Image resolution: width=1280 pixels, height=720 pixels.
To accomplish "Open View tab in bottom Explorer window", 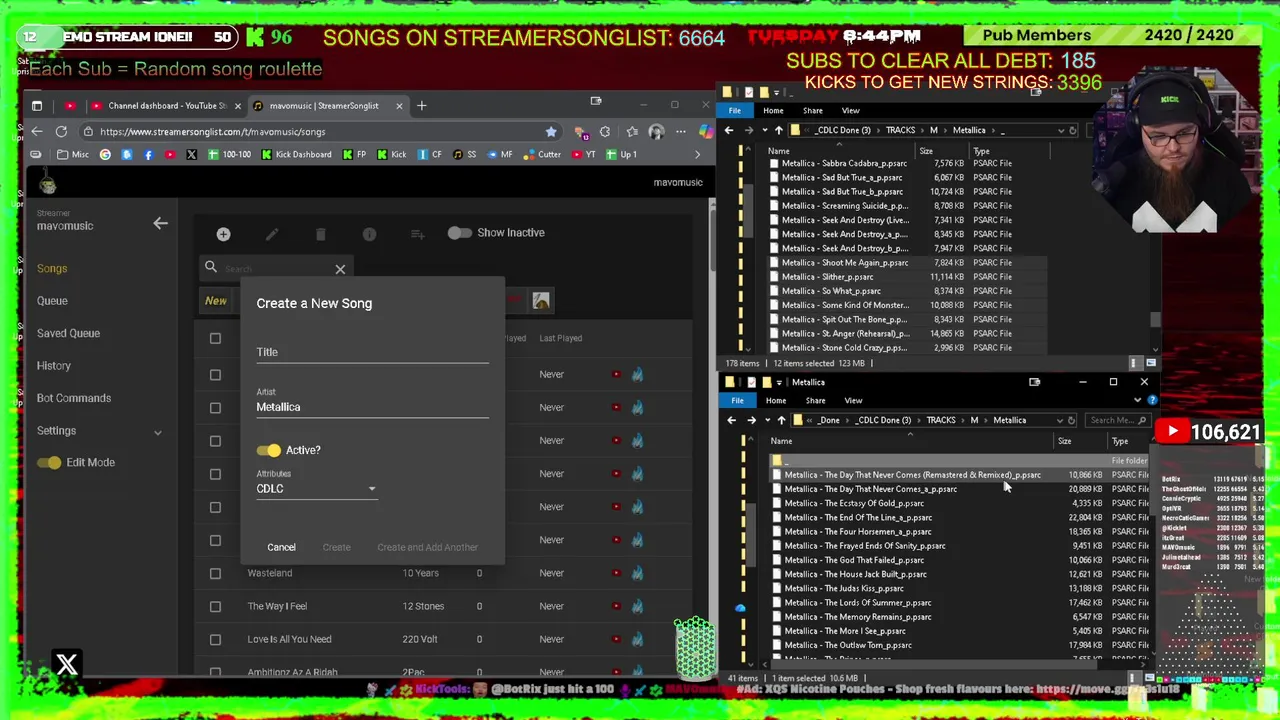I will coord(853,400).
